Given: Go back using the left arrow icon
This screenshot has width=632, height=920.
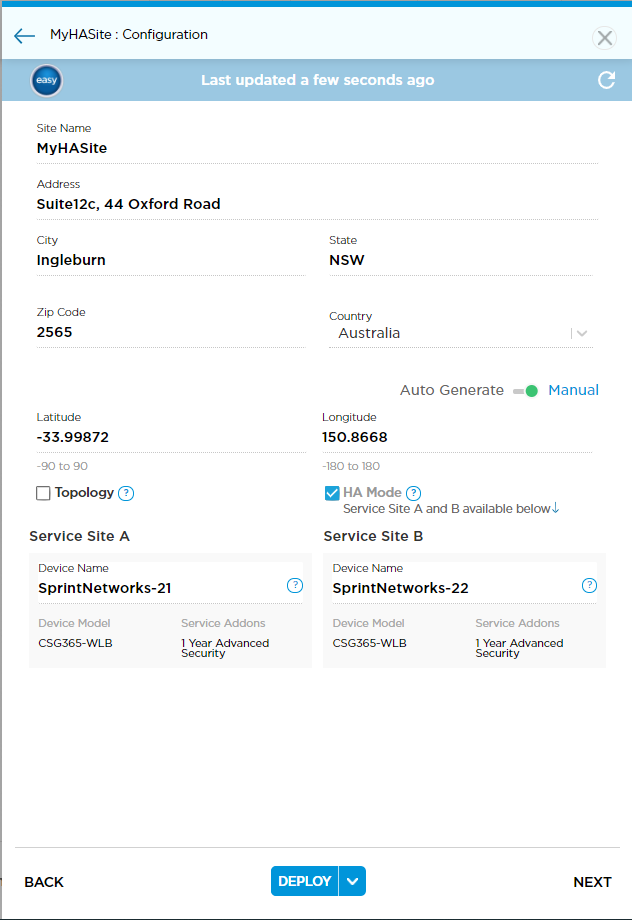Looking at the screenshot, I should coord(24,36).
